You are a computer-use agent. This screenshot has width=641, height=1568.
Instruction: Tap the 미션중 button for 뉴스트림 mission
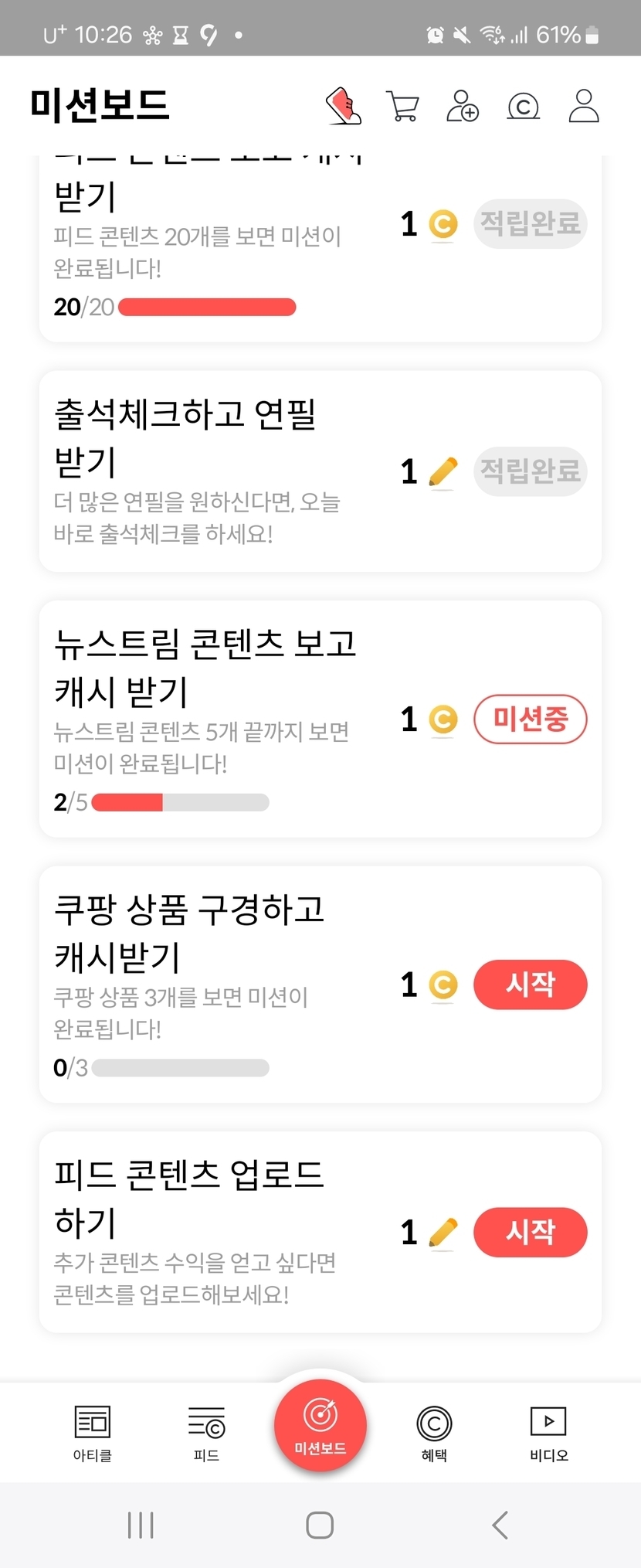coord(530,719)
